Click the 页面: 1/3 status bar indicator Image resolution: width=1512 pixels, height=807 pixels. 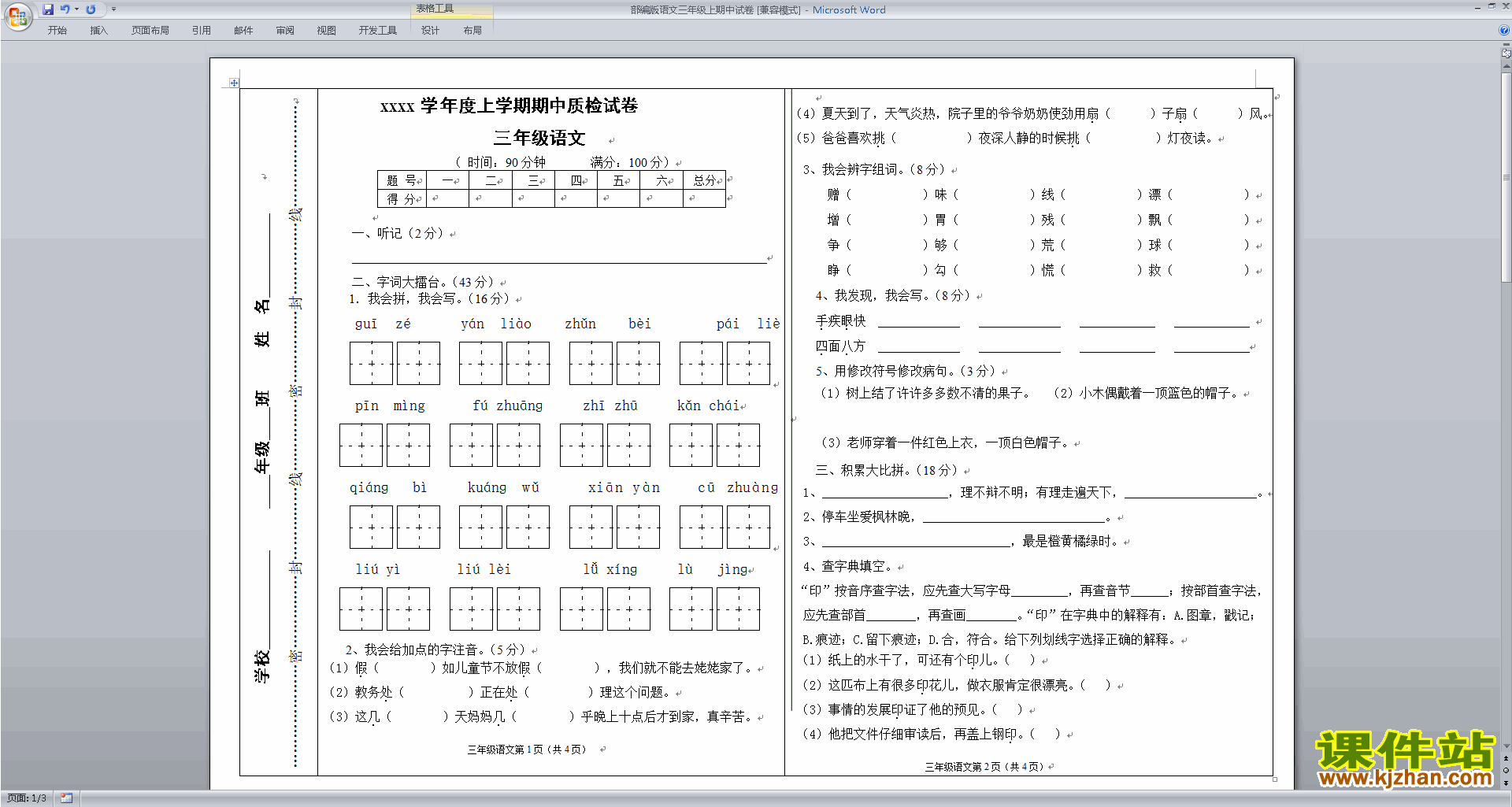click(x=27, y=798)
